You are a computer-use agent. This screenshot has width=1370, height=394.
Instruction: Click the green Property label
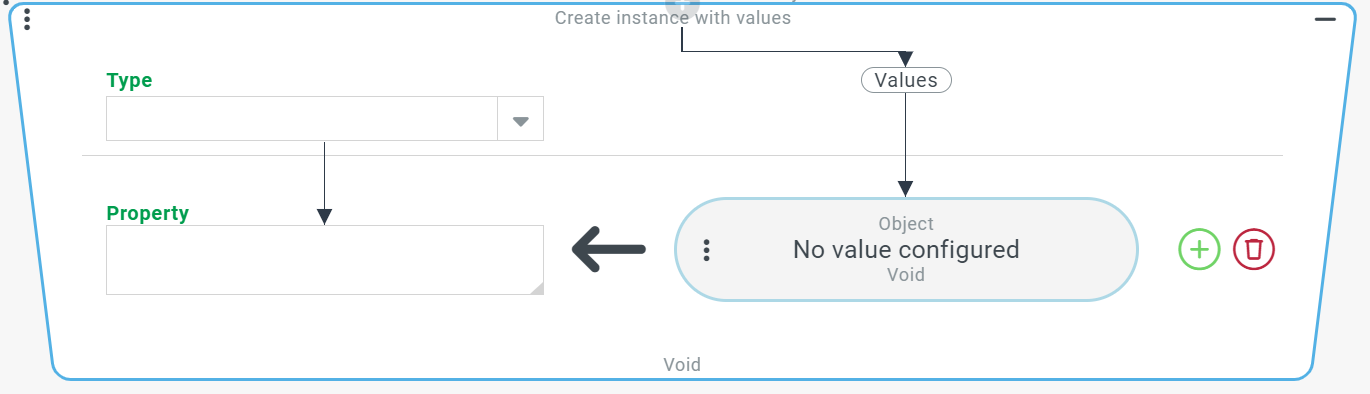[148, 213]
